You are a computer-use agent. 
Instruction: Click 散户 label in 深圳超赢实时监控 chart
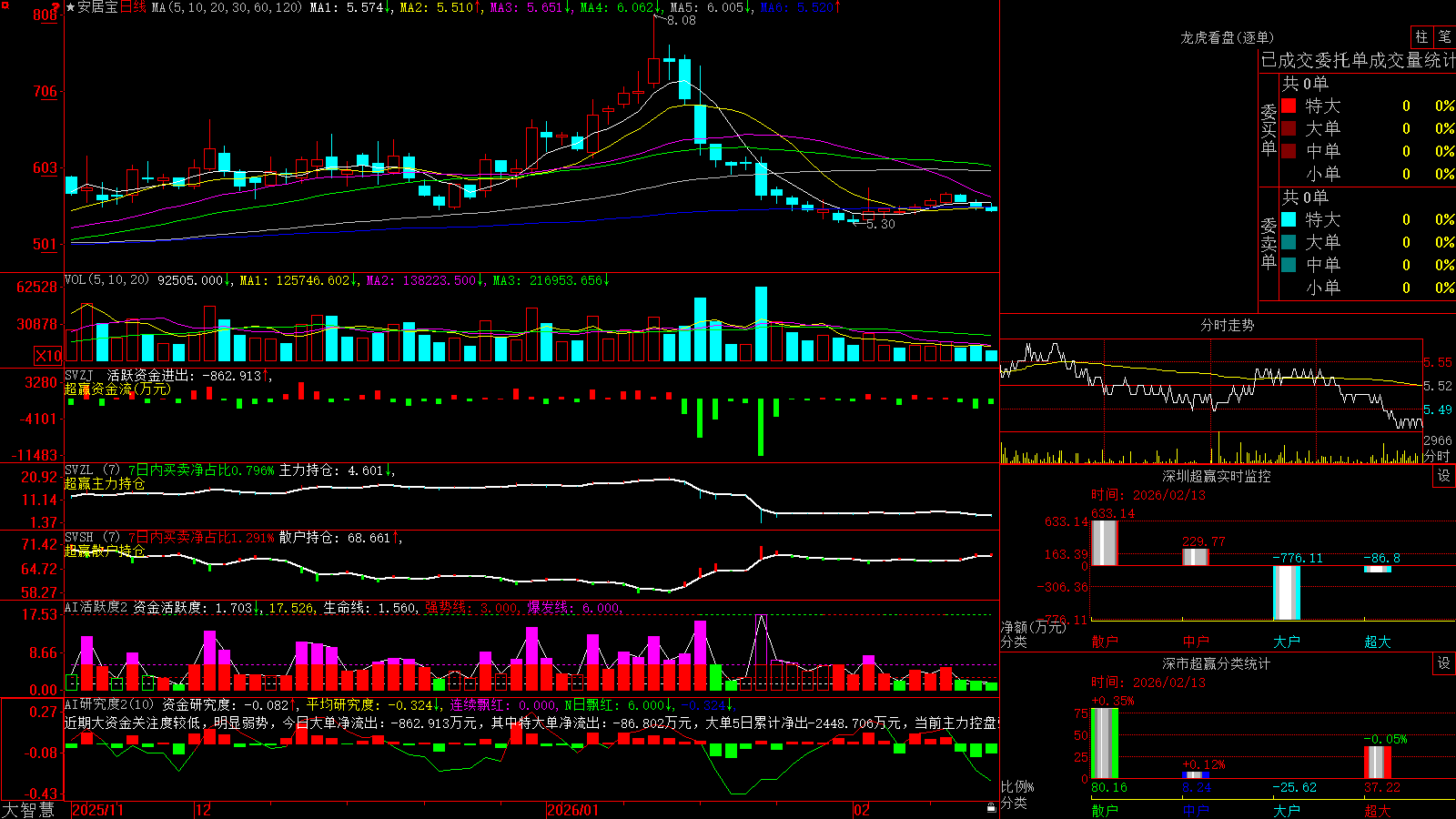(x=1105, y=642)
